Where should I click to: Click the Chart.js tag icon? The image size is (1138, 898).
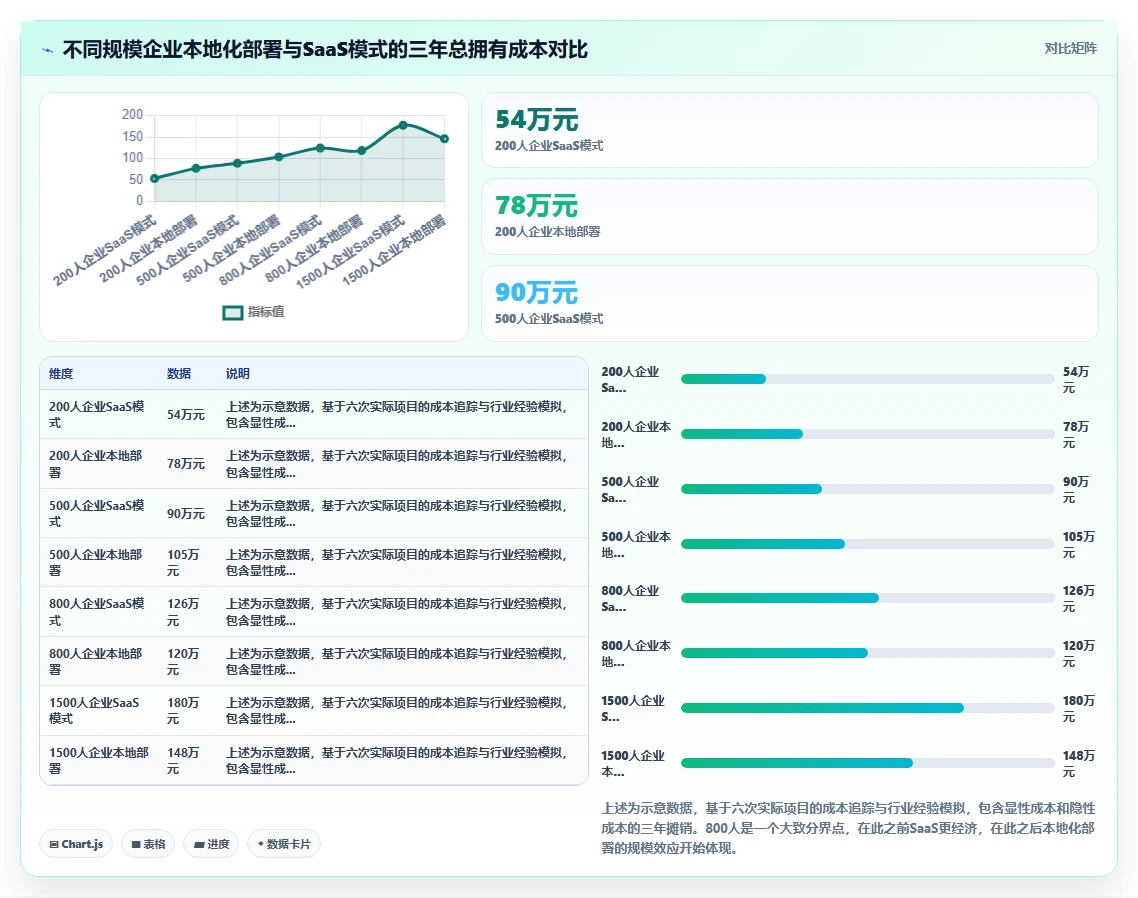(54, 844)
